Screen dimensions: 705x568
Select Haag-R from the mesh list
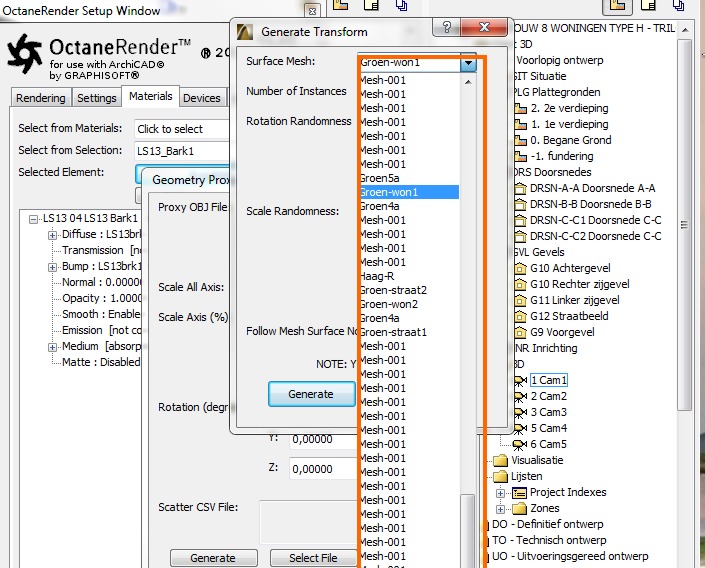click(378, 276)
